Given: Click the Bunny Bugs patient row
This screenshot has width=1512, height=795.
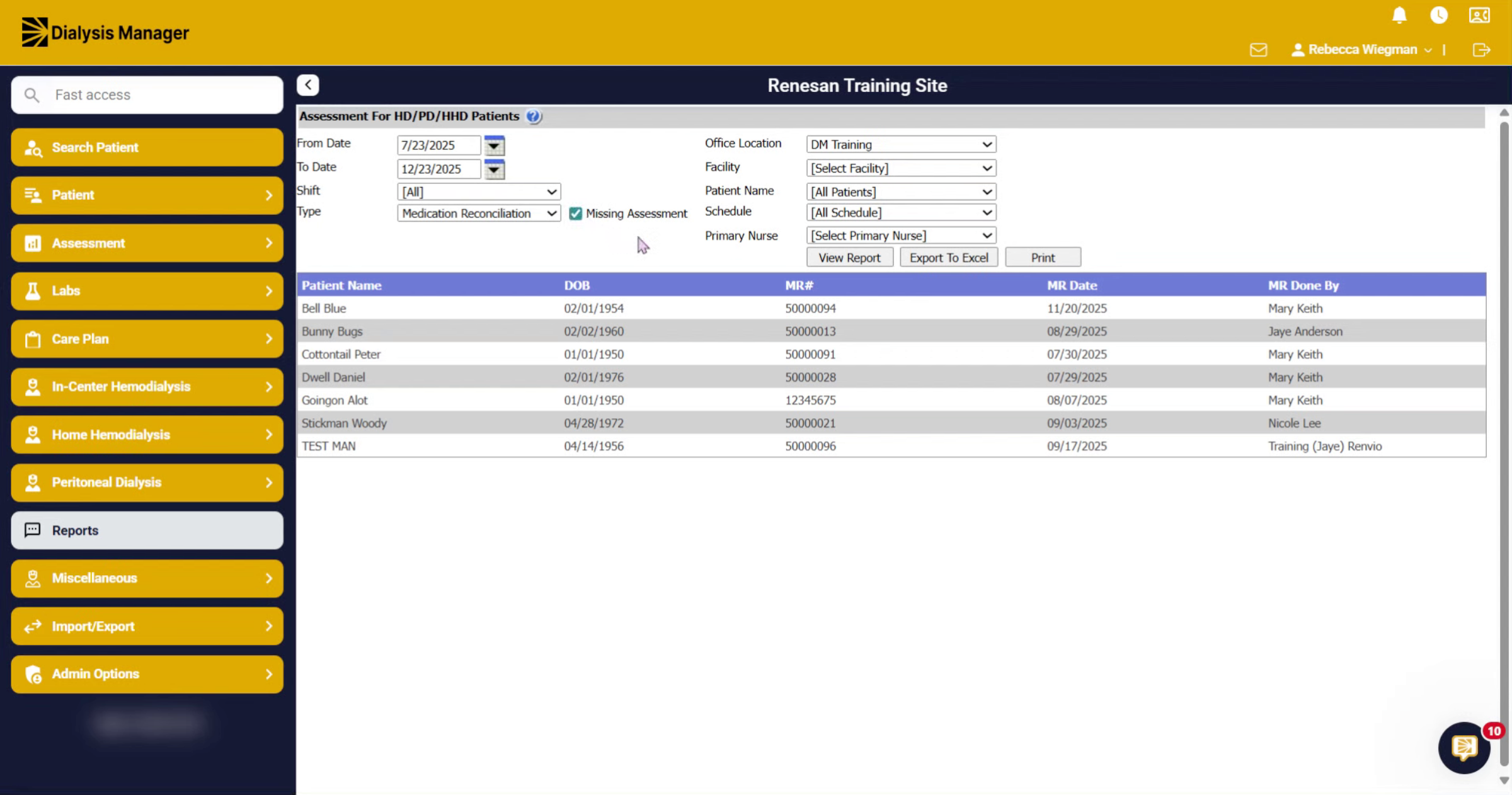Looking at the screenshot, I should pos(891,331).
